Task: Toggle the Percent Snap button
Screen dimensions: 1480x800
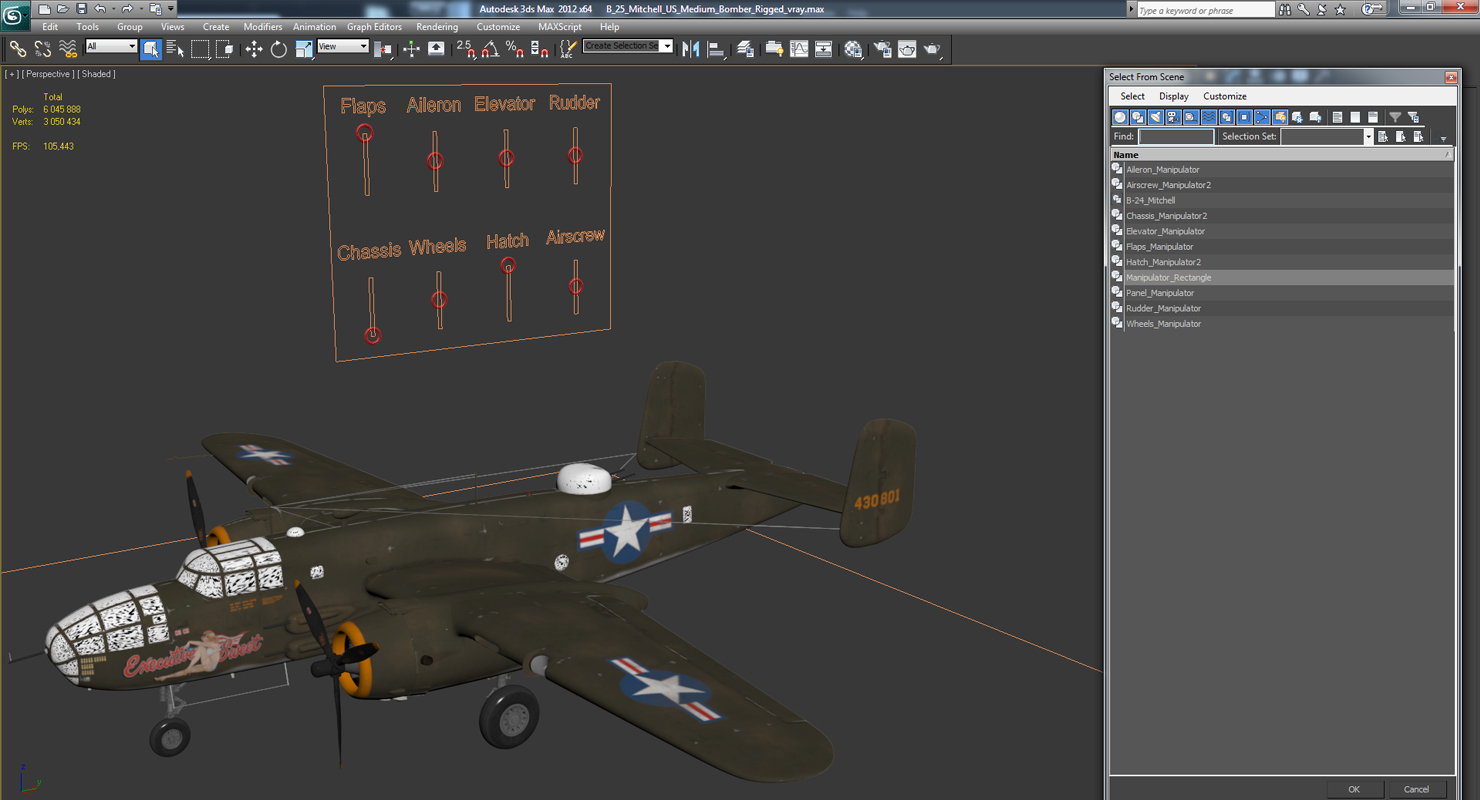Action: [x=515, y=49]
